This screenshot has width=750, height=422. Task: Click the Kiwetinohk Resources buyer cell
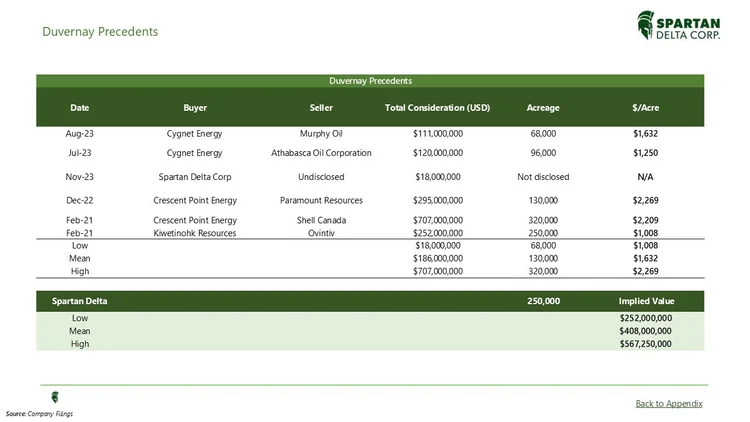click(195, 233)
